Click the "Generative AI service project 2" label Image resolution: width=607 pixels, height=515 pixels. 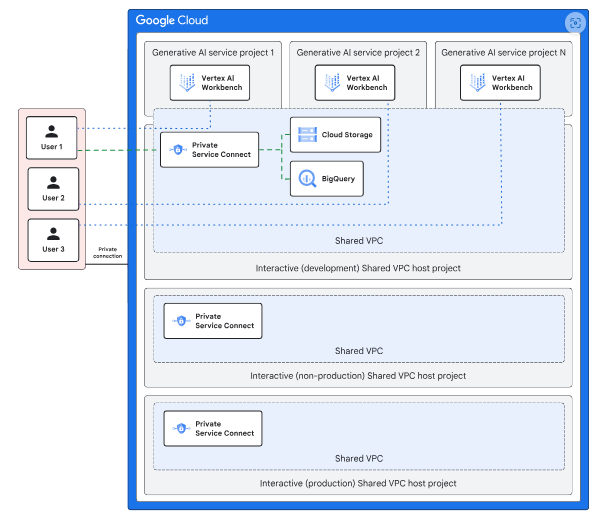[357, 52]
